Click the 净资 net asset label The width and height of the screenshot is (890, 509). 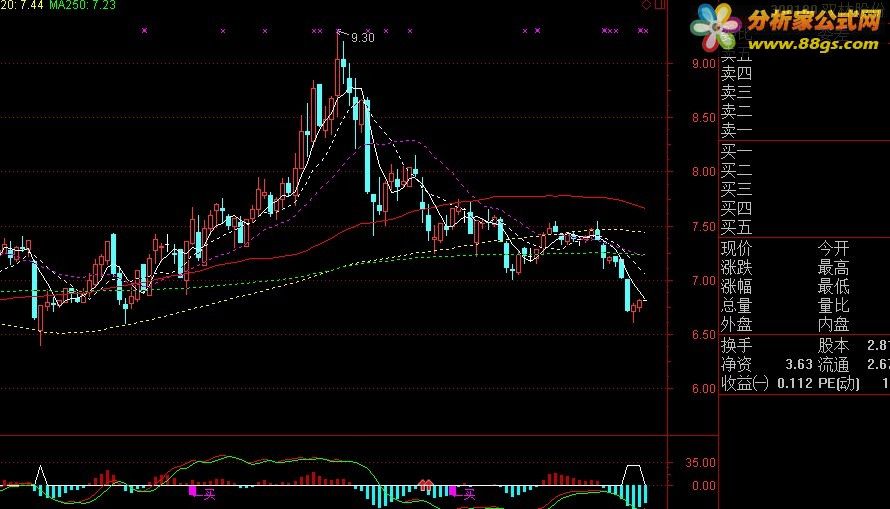pyautogui.click(x=736, y=364)
